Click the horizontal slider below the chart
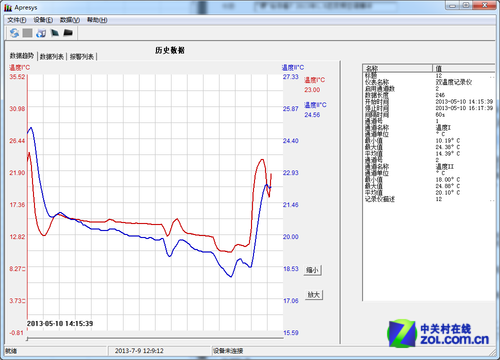 click(x=155, y=339)
